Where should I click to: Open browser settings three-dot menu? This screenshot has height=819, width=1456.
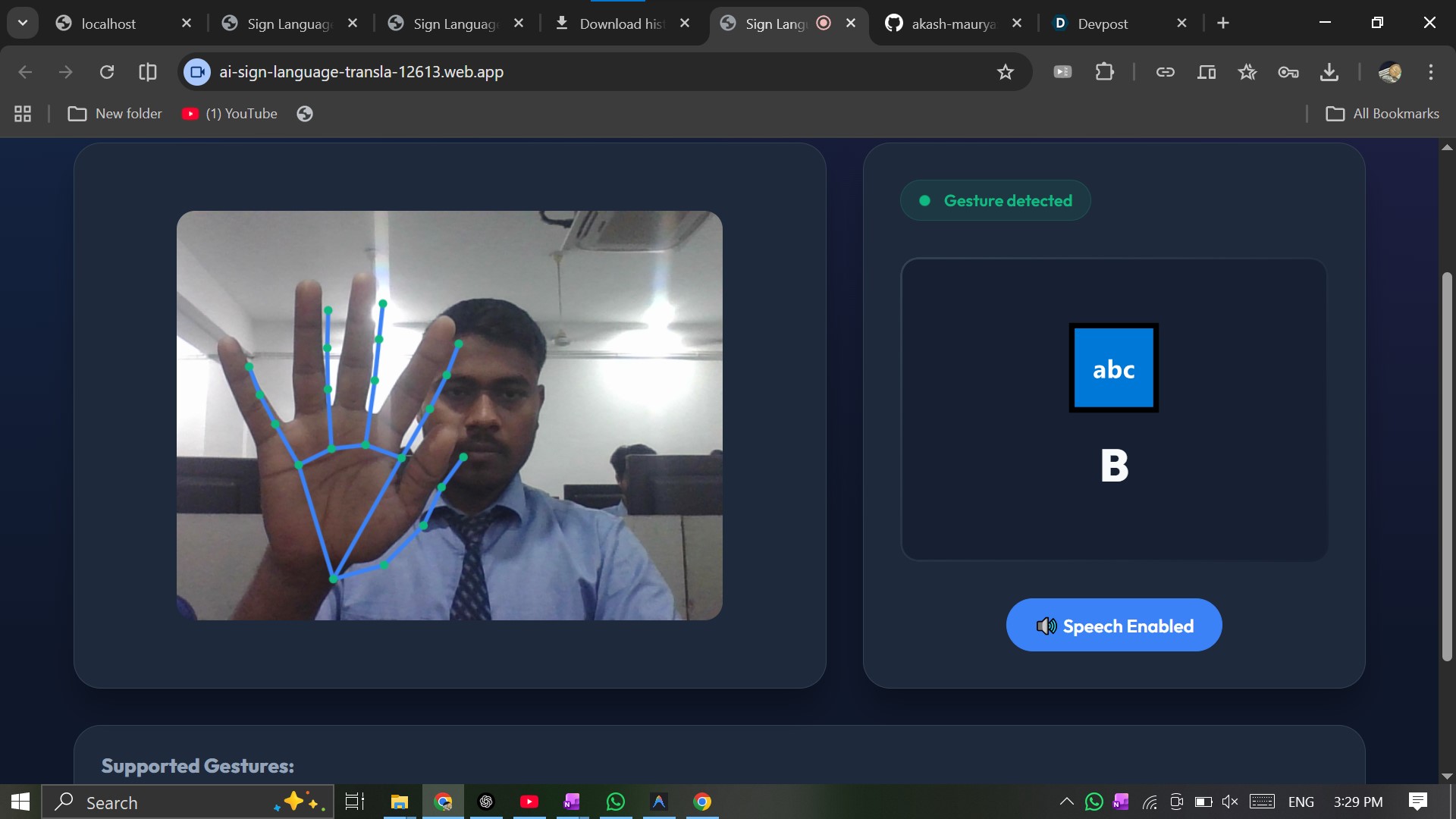(x=1430, y=72)
